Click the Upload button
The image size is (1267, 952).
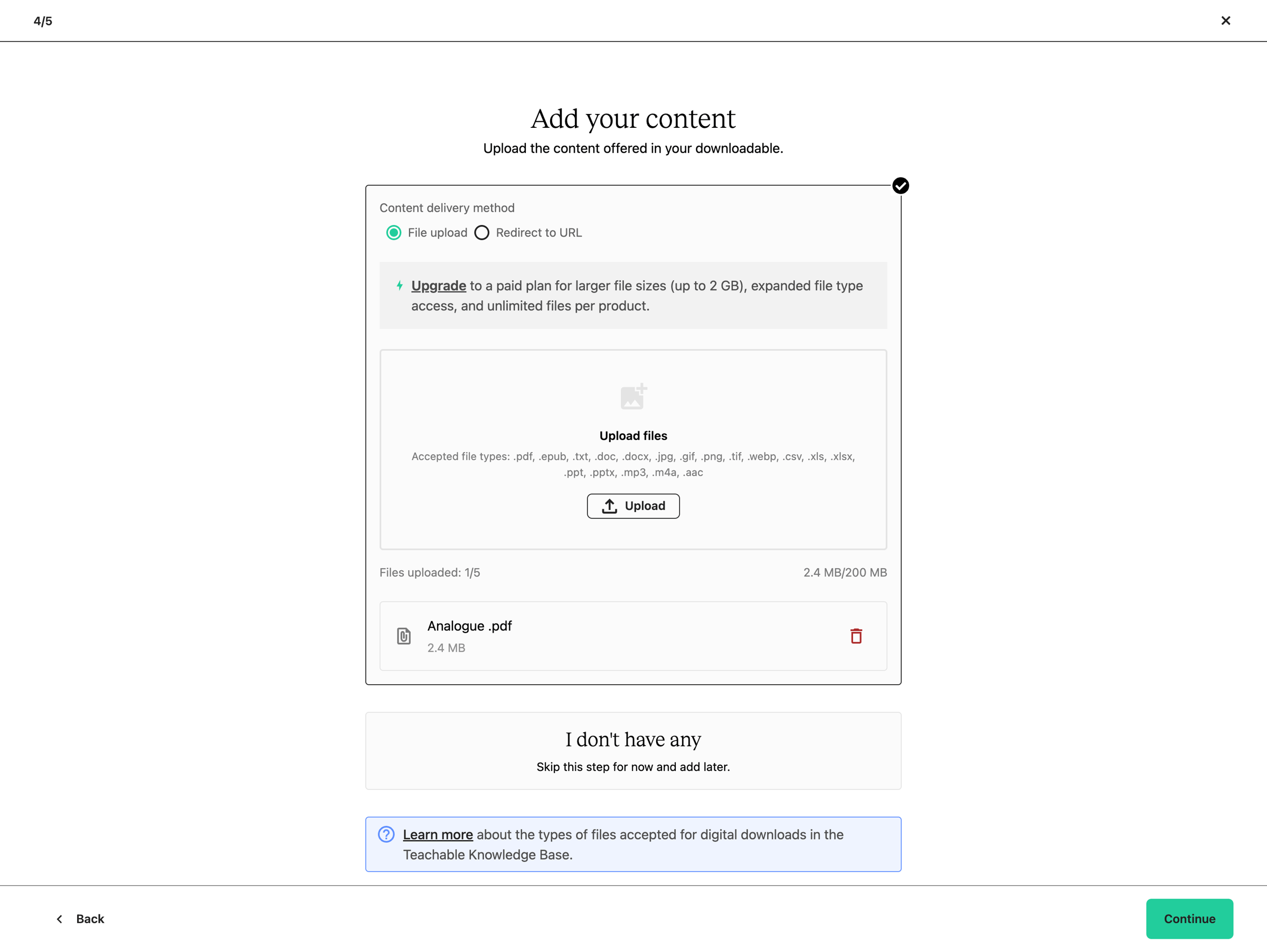pyautogui.click(x=633, y=506)
